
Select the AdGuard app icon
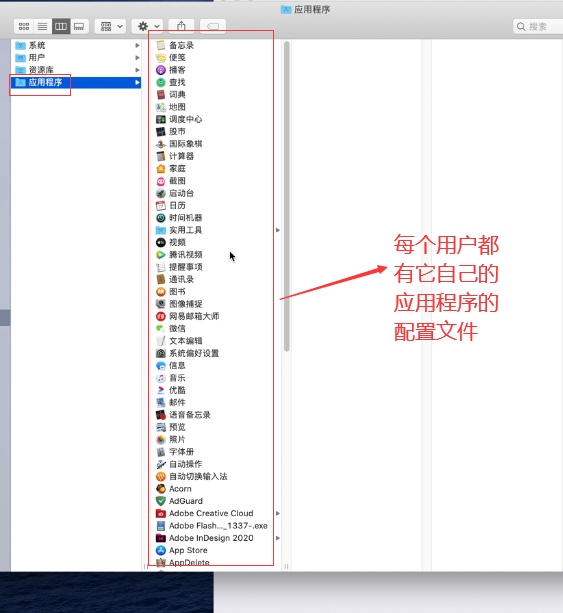point(161,501)
